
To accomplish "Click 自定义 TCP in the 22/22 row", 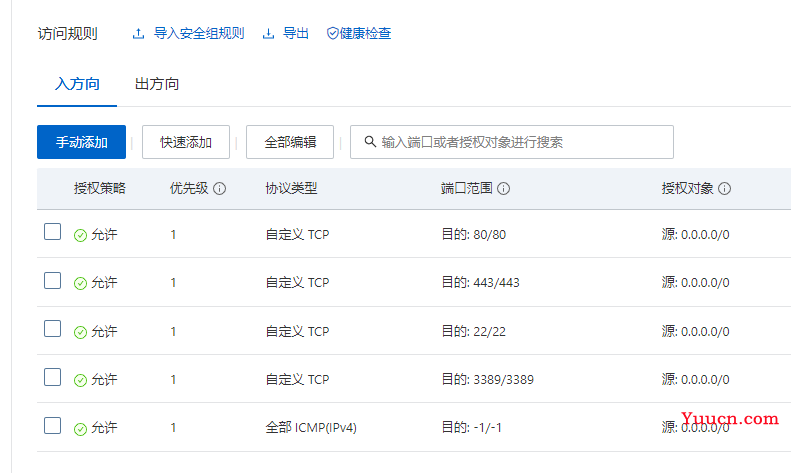I will pos(297,331).
